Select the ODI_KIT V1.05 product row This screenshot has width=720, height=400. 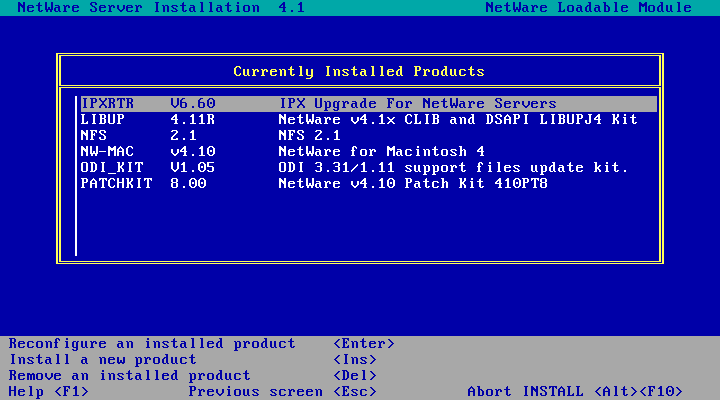(x=369, y=168)
